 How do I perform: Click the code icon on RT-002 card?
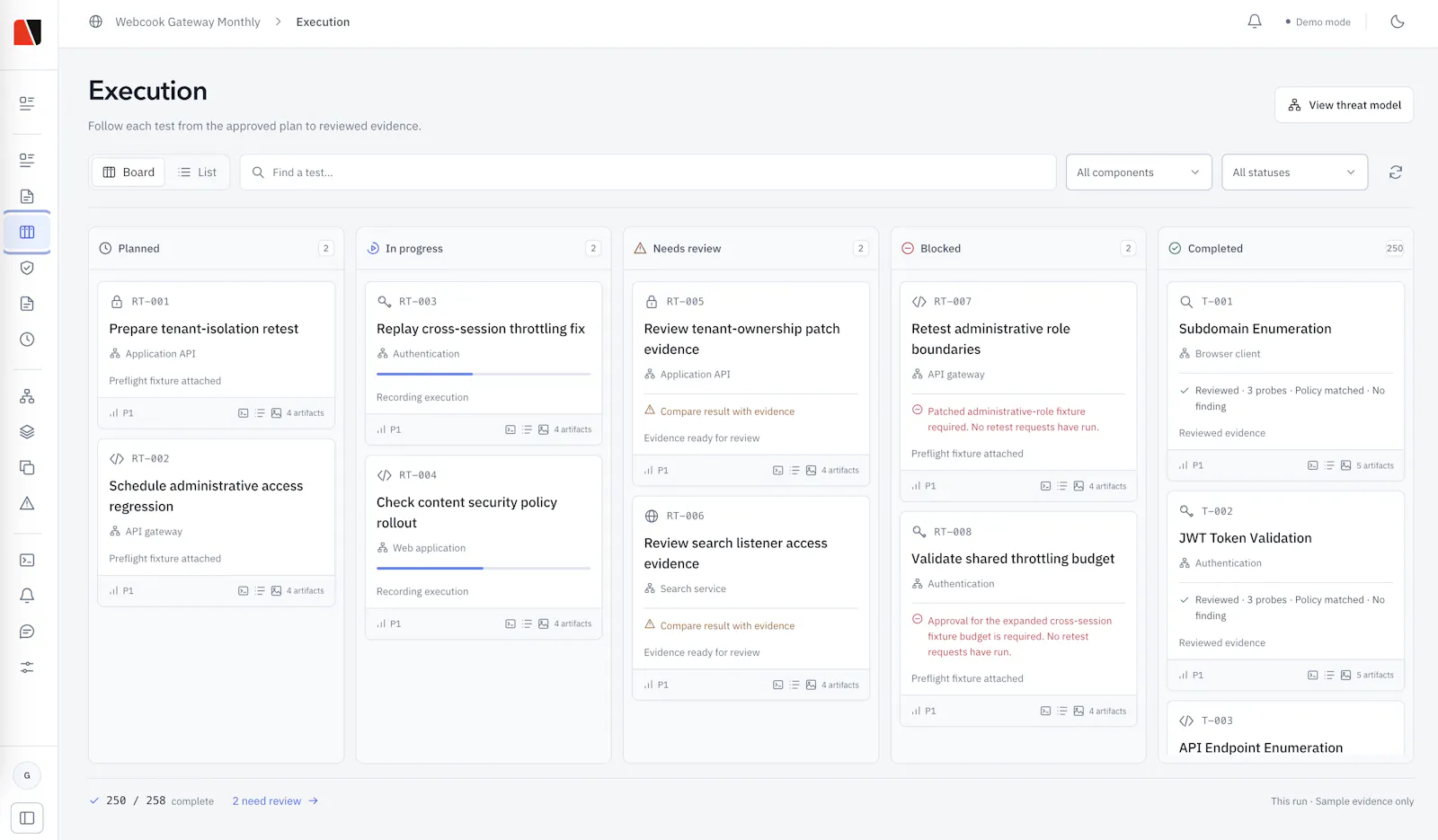pos(117,459)
